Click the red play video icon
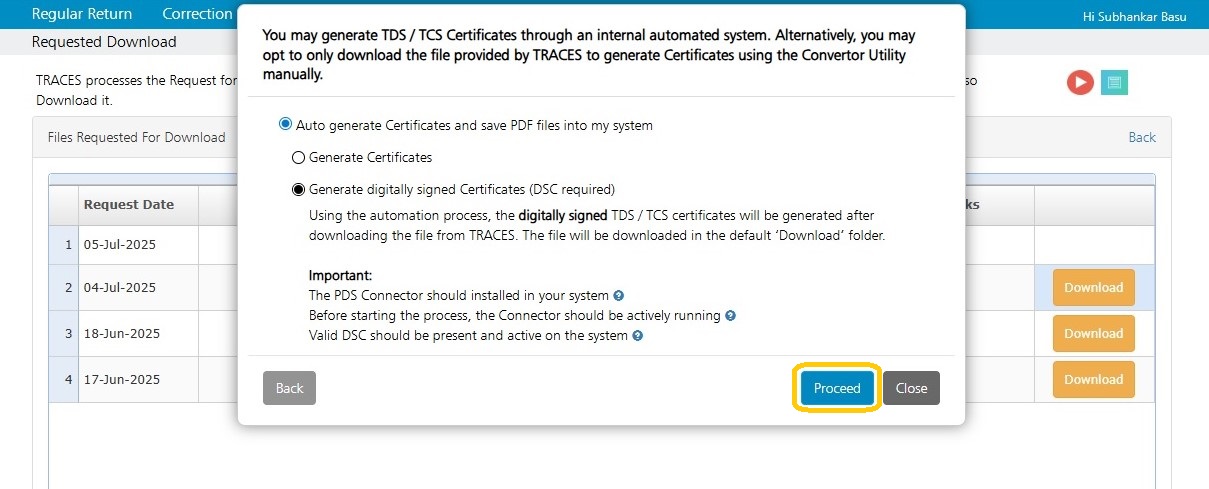The height and width of the screenshot is (489, 1209). [x=1079, y=82]
